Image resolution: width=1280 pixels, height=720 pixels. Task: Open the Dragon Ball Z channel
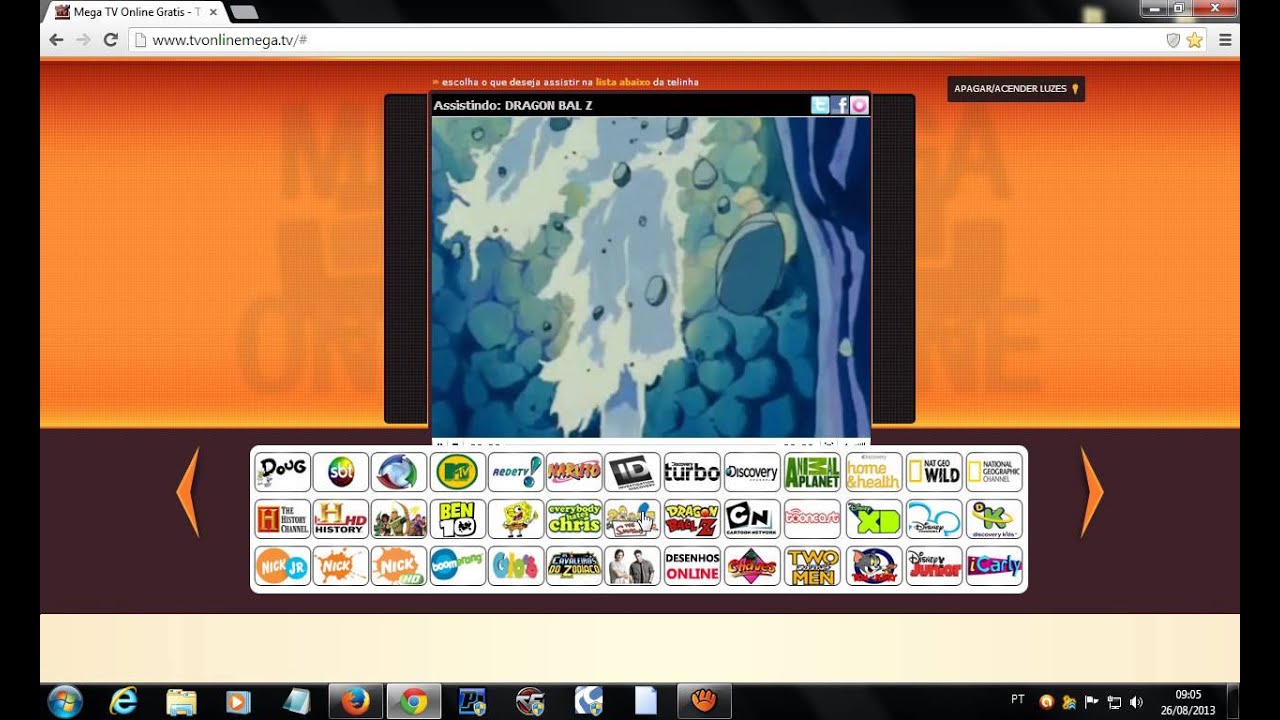[692, 519]
